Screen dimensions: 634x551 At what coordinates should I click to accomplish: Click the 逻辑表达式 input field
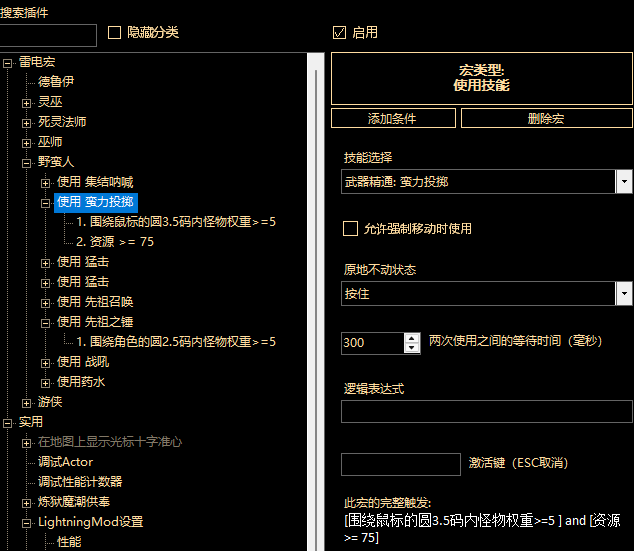[487, 411]
